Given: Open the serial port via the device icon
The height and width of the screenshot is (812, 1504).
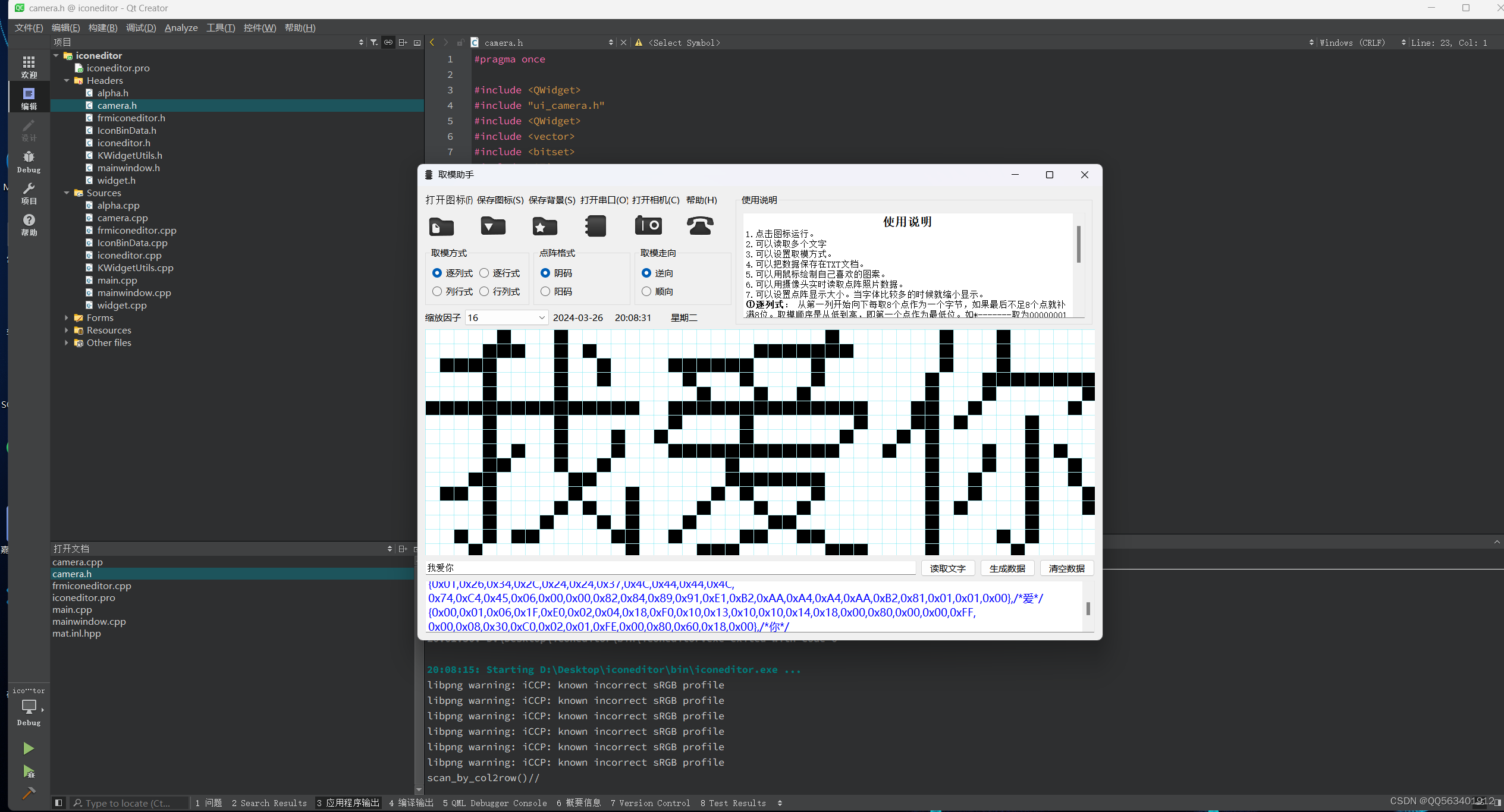Looking at the screenshot, I should (595, 226).
